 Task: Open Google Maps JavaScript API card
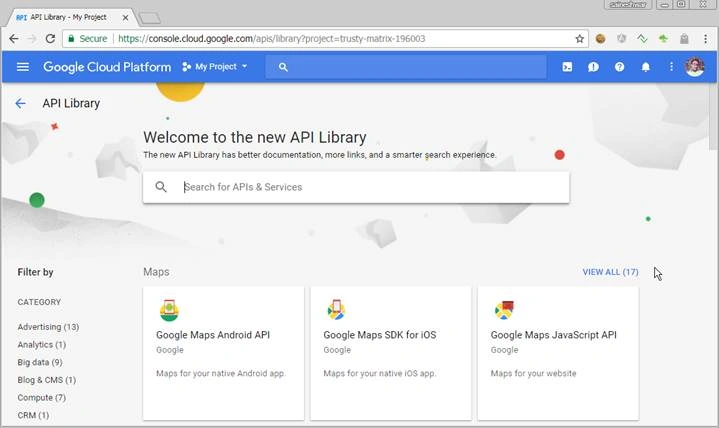click(558, 353)
